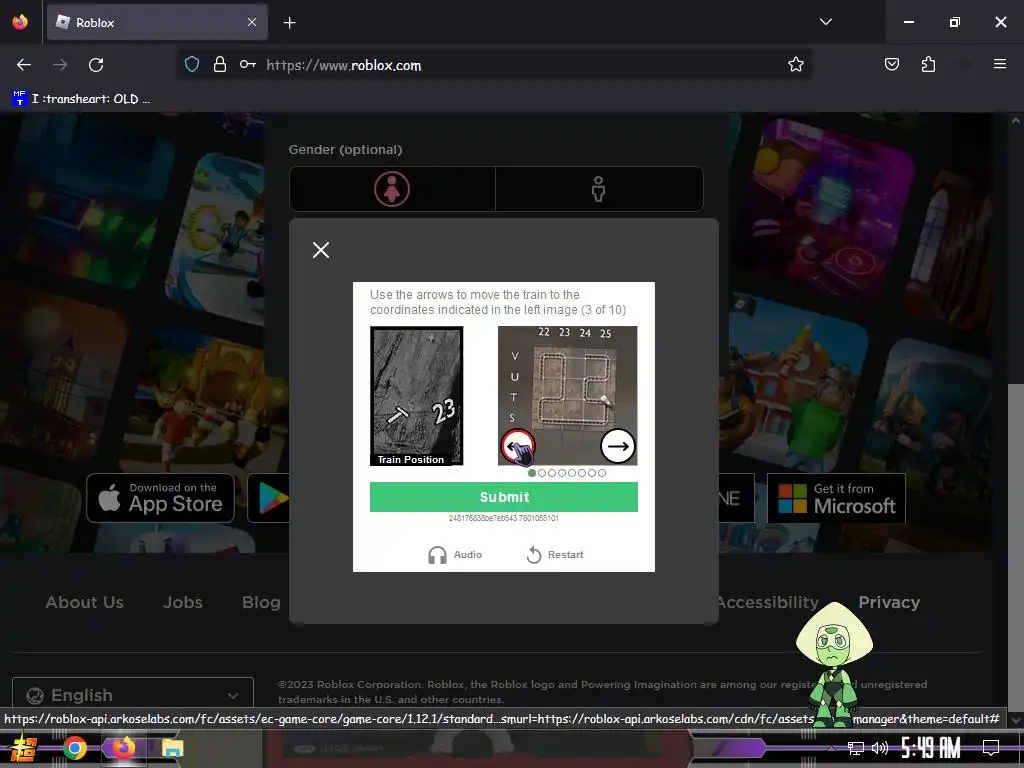
Task: Open File Explorer from the taskbar
Action: [172, 748]
